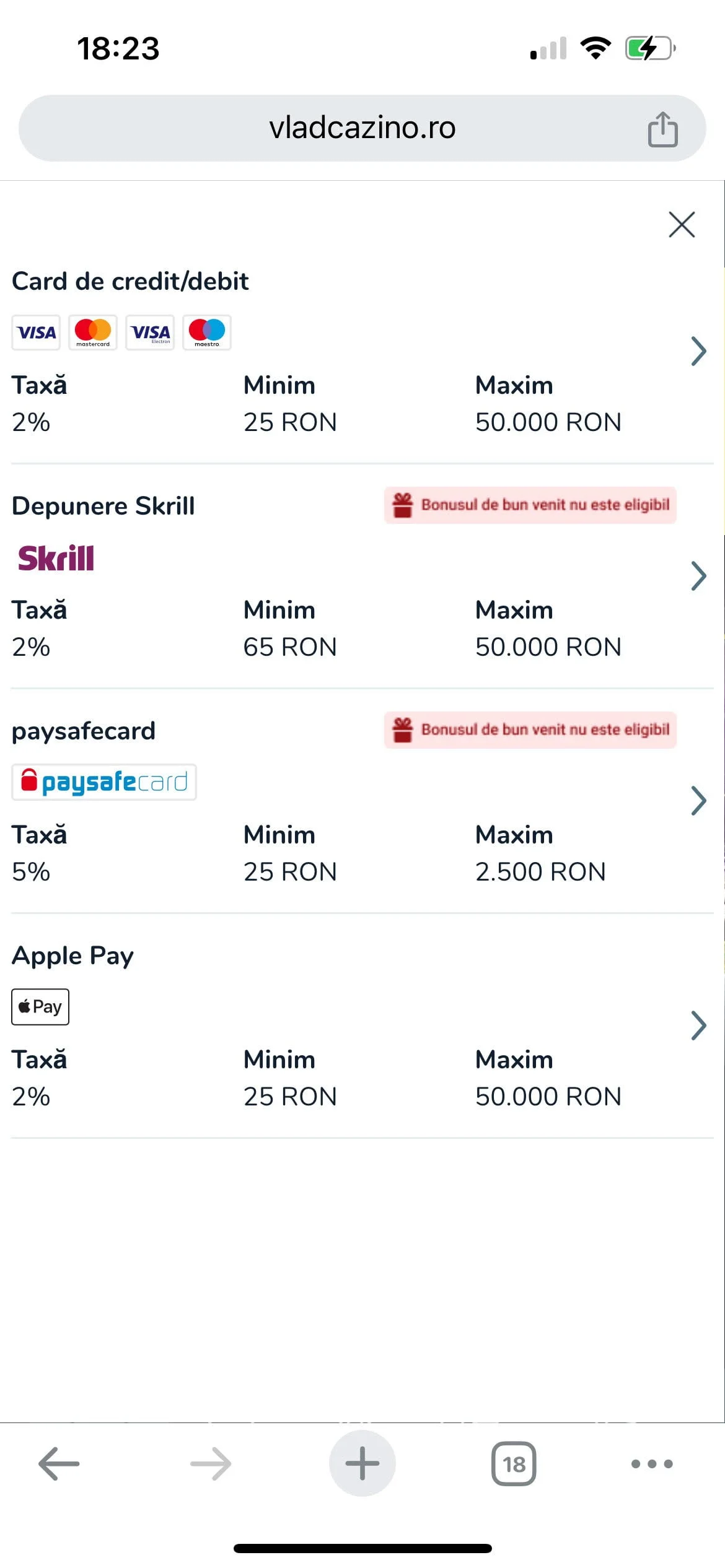Expand the paysafecard payment row
Image resolution: width=725 pixels, height=1568 pixels.
tap(698, 801)
